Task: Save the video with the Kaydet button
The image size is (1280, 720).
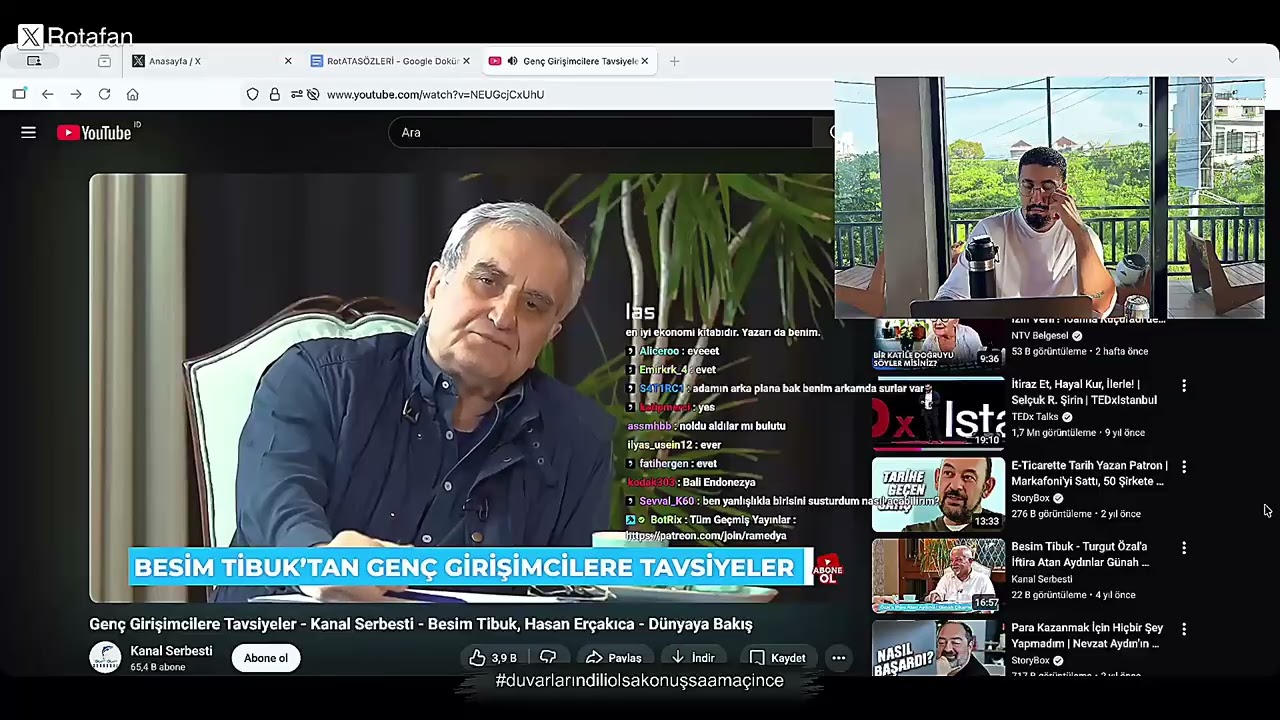Action: tap(777, 657)
